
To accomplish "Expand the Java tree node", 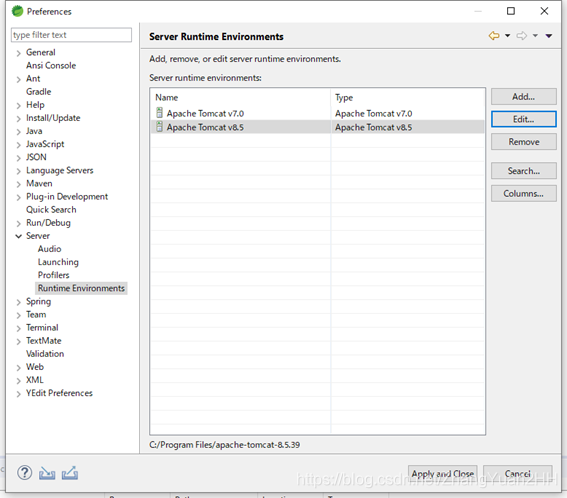I will (18, 132).
